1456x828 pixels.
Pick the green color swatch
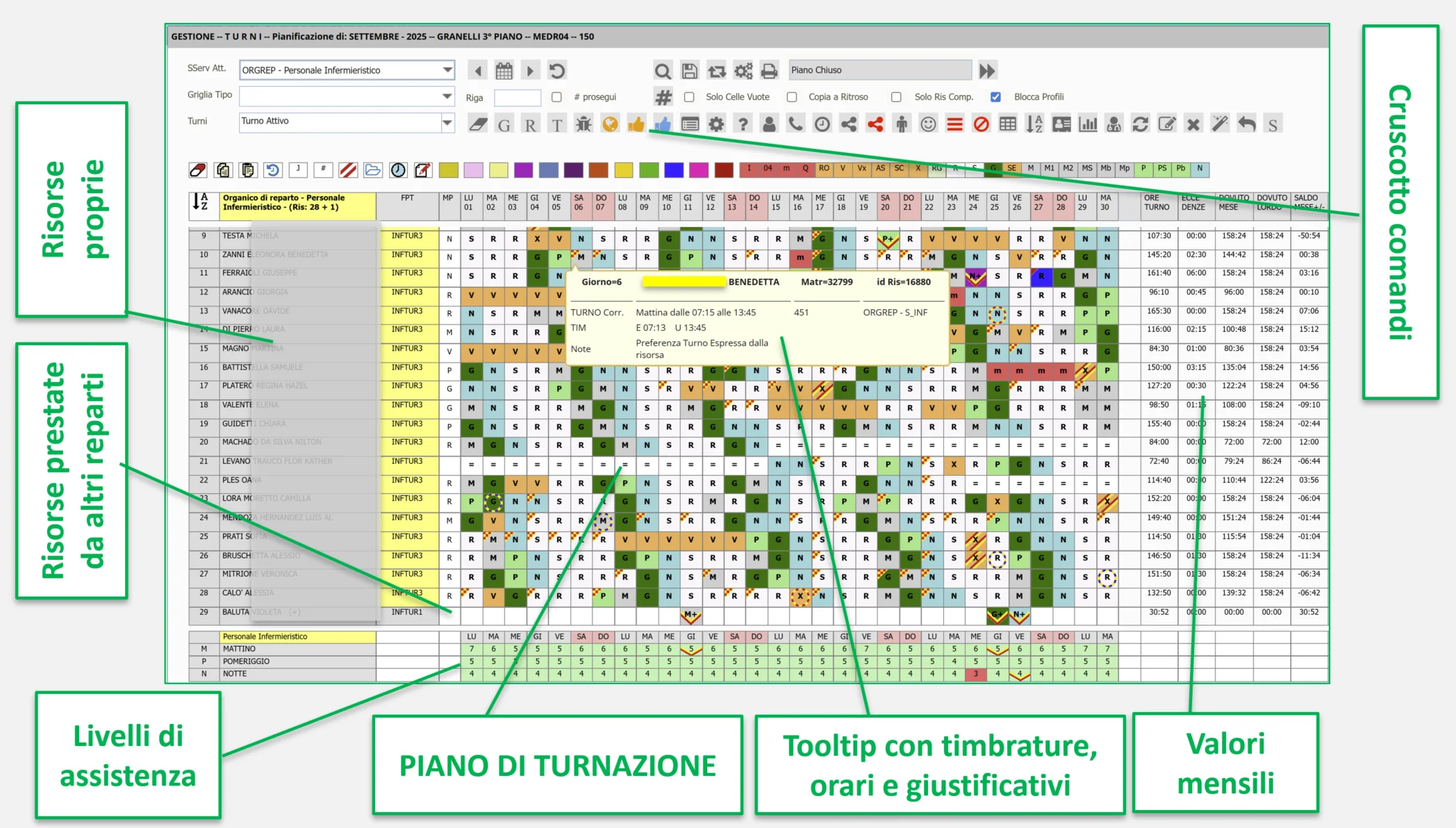(x=649, y=169)
